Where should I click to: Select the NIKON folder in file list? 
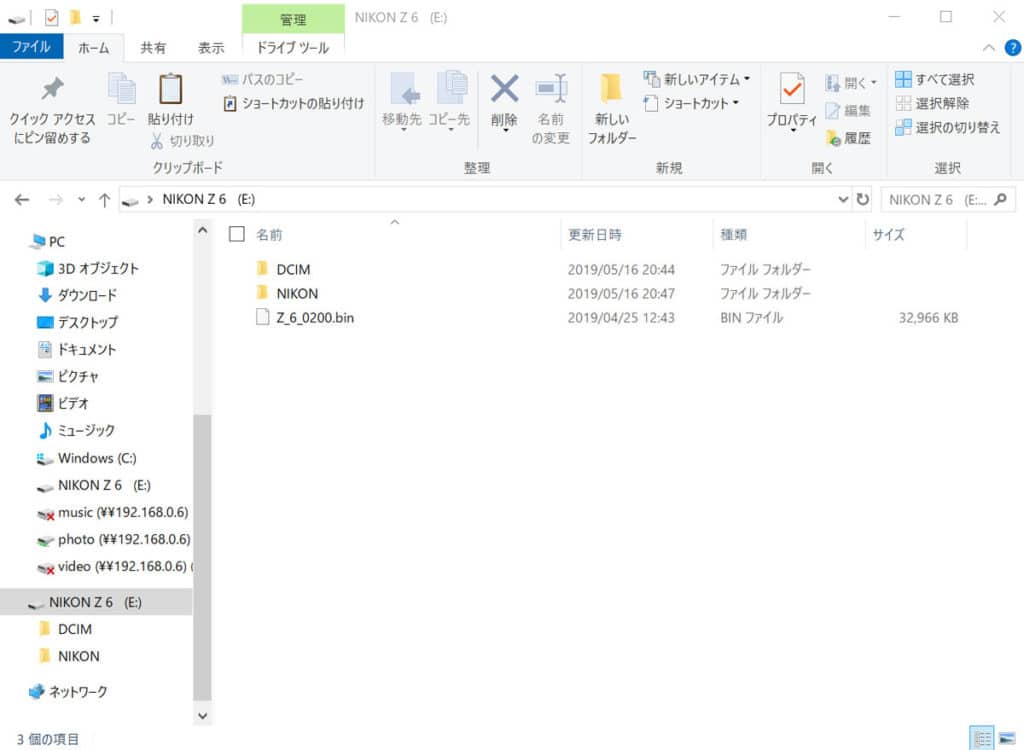click(x=297, y=293)
